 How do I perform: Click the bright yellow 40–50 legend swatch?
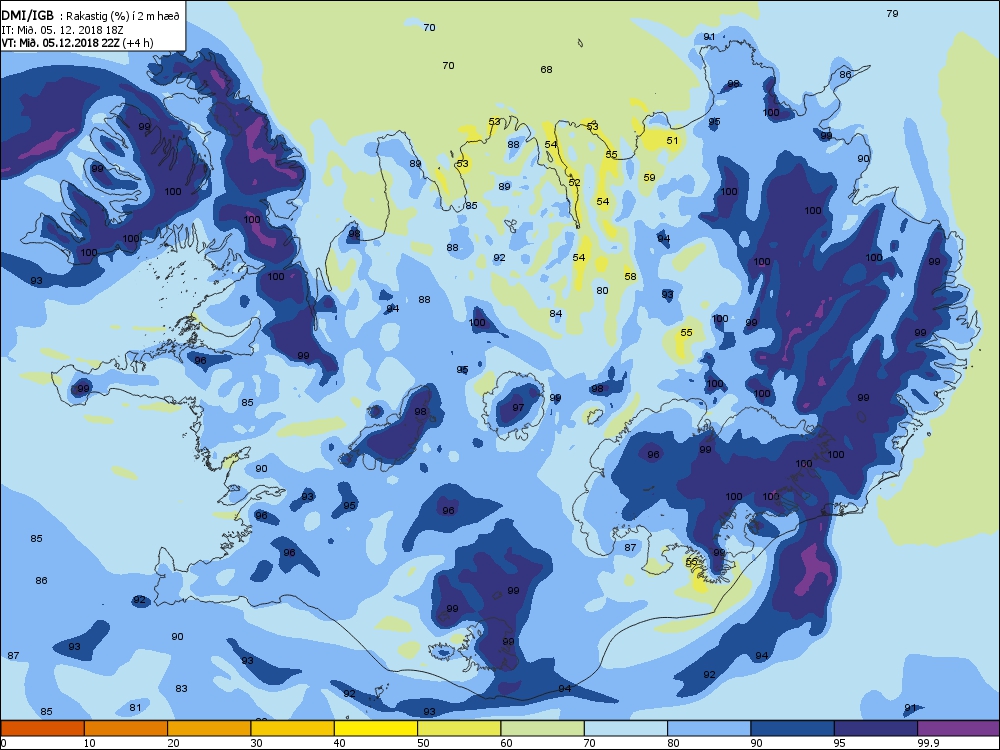tap(376, 728)
